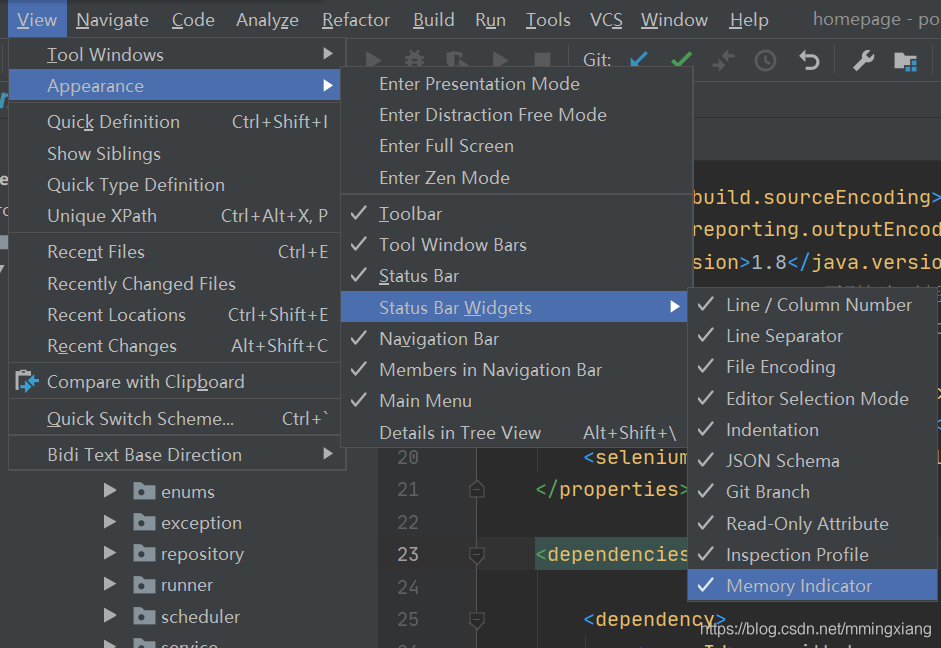
Task: Click the scheduler folder icon
Action: click(144, 616)
